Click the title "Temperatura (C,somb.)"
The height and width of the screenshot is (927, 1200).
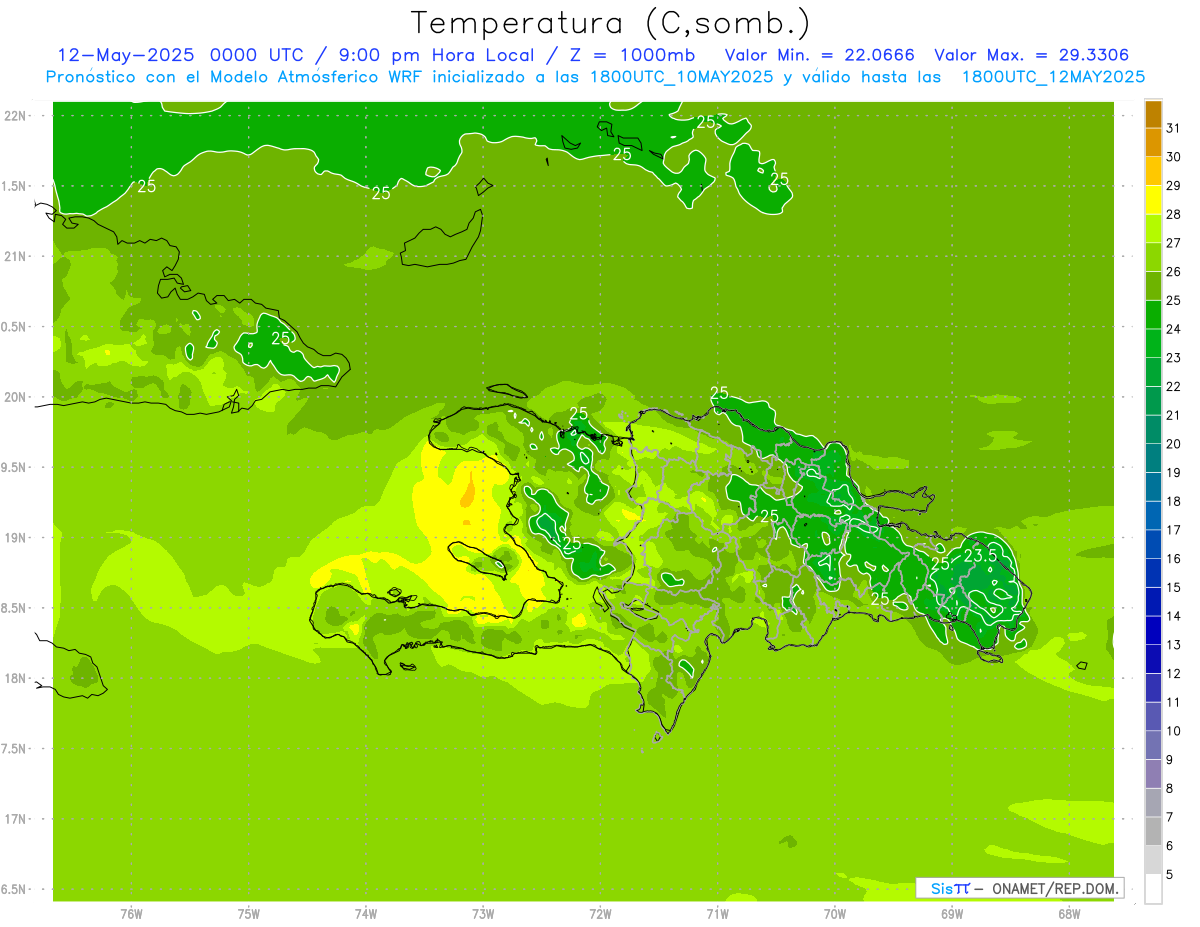tap(610, 23)
